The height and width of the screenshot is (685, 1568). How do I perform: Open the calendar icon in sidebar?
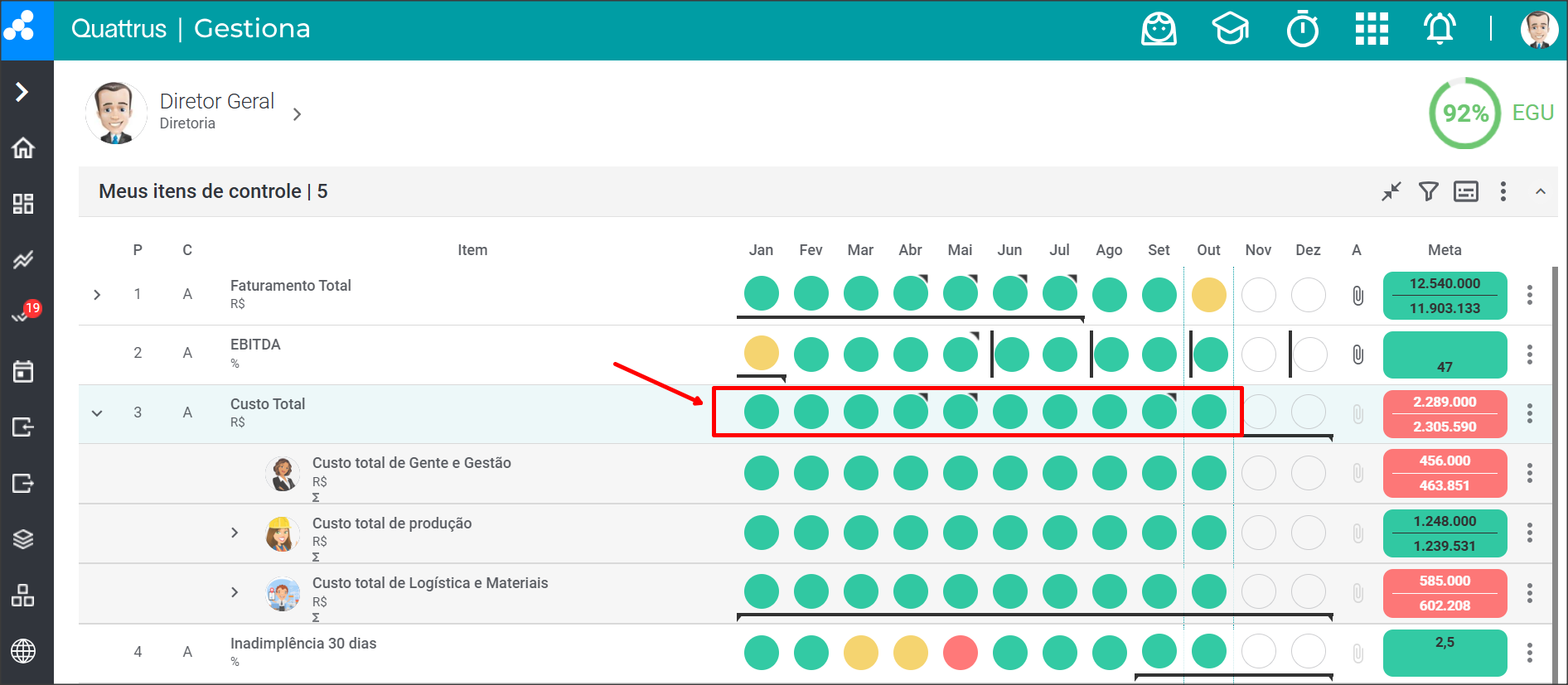[x=23, y=371]
